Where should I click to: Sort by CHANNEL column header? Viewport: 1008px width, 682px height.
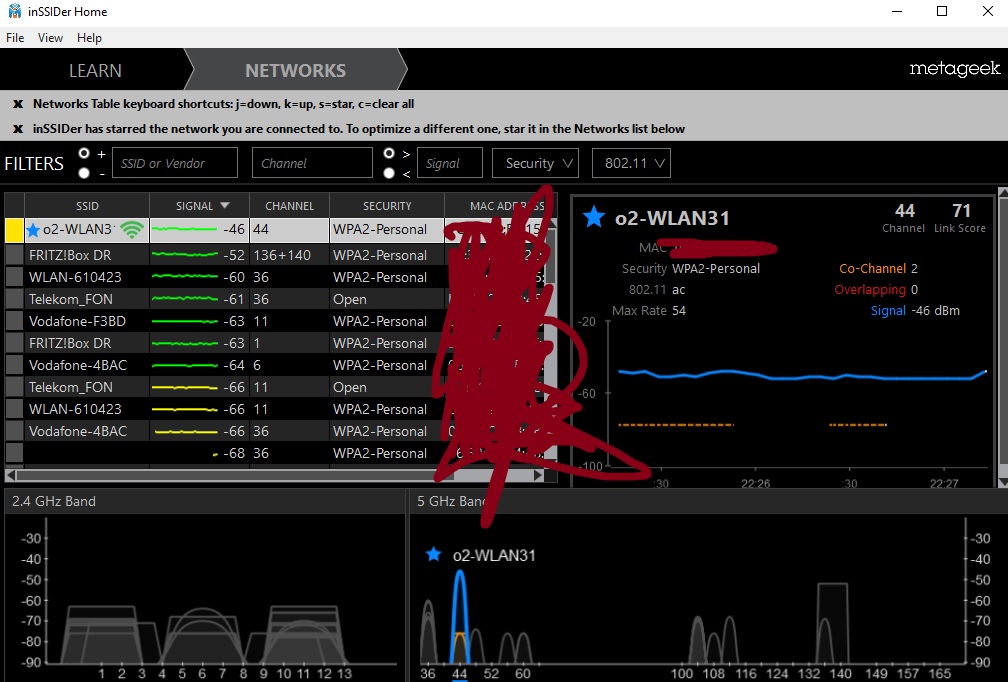pos(289,206)
